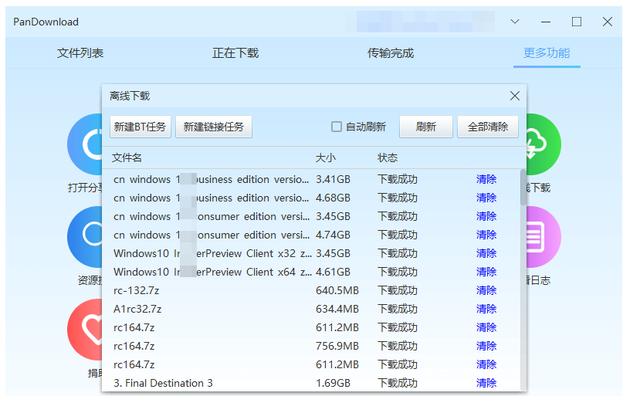Click the 4.68GB size value
This screenshot has height=413, width=640.
point(333,198)
